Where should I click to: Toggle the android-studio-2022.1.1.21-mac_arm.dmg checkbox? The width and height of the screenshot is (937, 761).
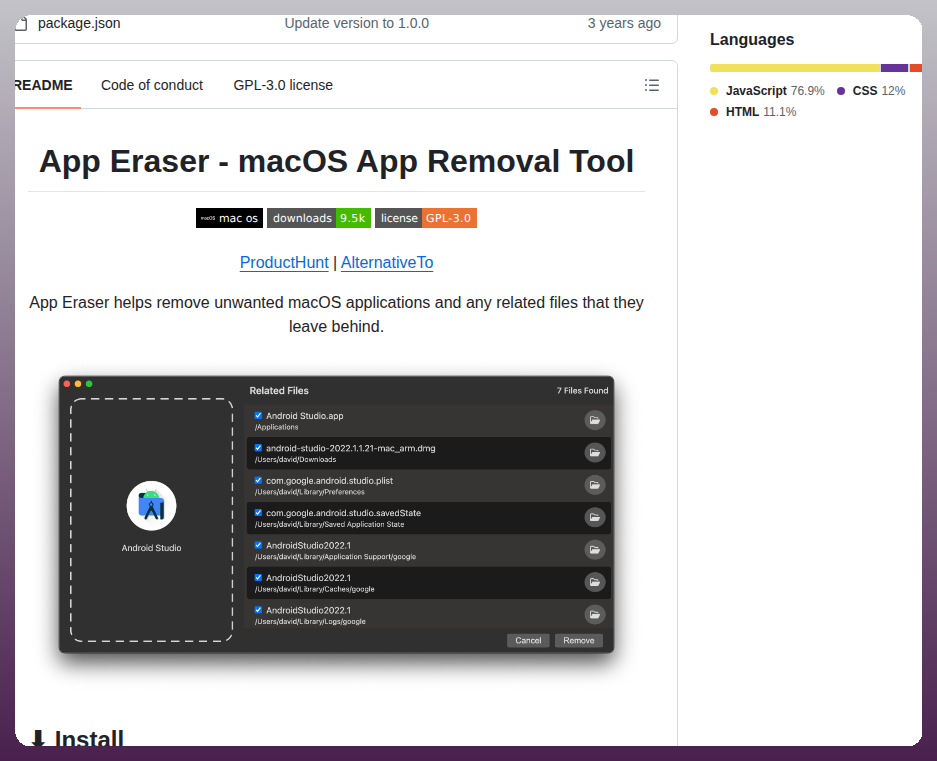[258, 448]
